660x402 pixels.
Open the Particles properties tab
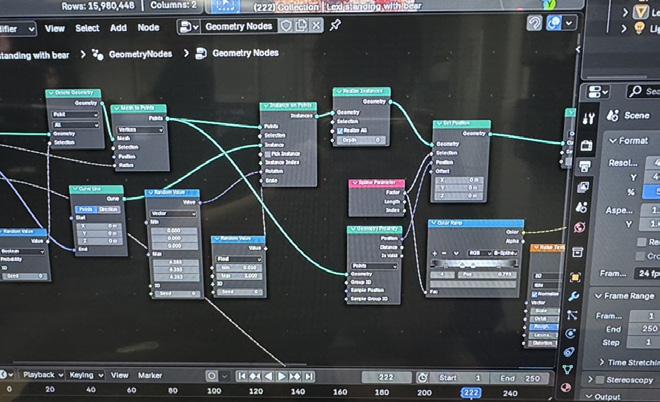(572, 315)
